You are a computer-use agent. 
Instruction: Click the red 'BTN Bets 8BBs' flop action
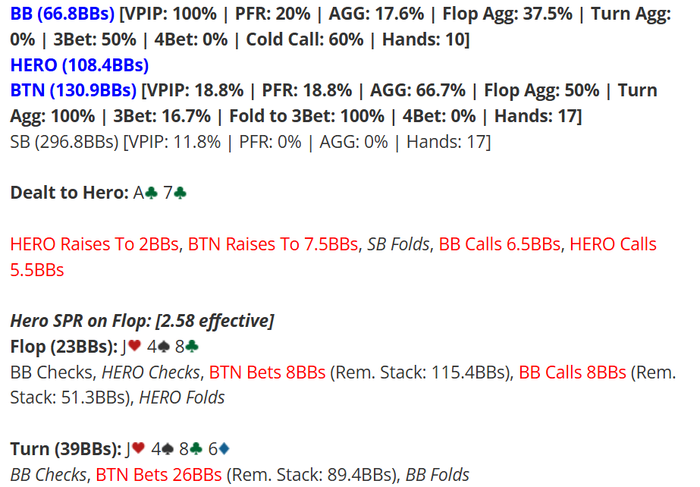[x=267, y=372]
